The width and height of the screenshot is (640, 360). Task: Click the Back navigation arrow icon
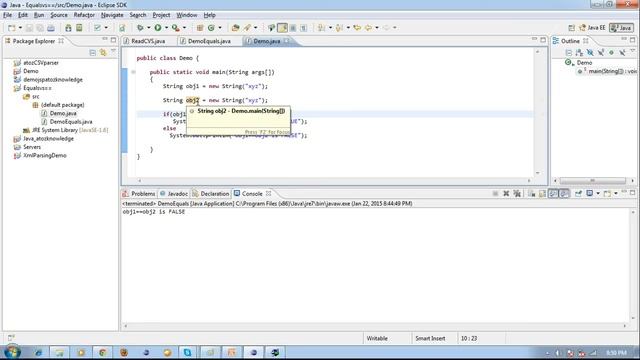(369, 28)
